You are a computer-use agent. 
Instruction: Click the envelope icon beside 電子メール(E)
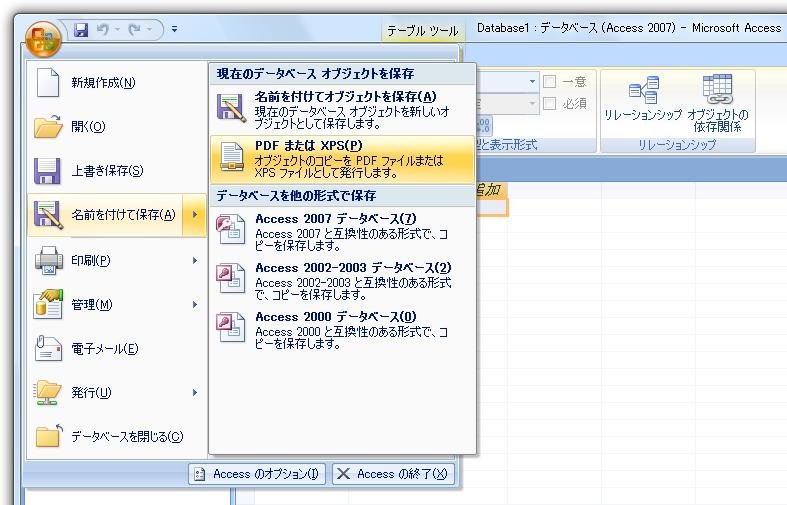pos(48,348)
